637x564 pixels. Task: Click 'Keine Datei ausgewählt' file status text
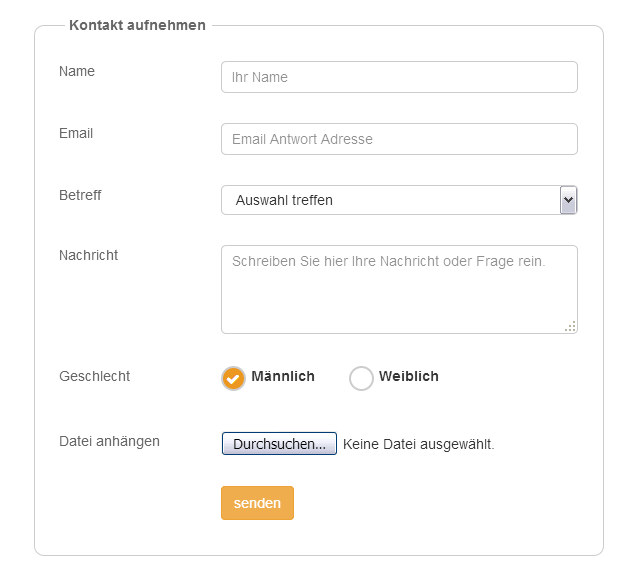pos(418,444)
